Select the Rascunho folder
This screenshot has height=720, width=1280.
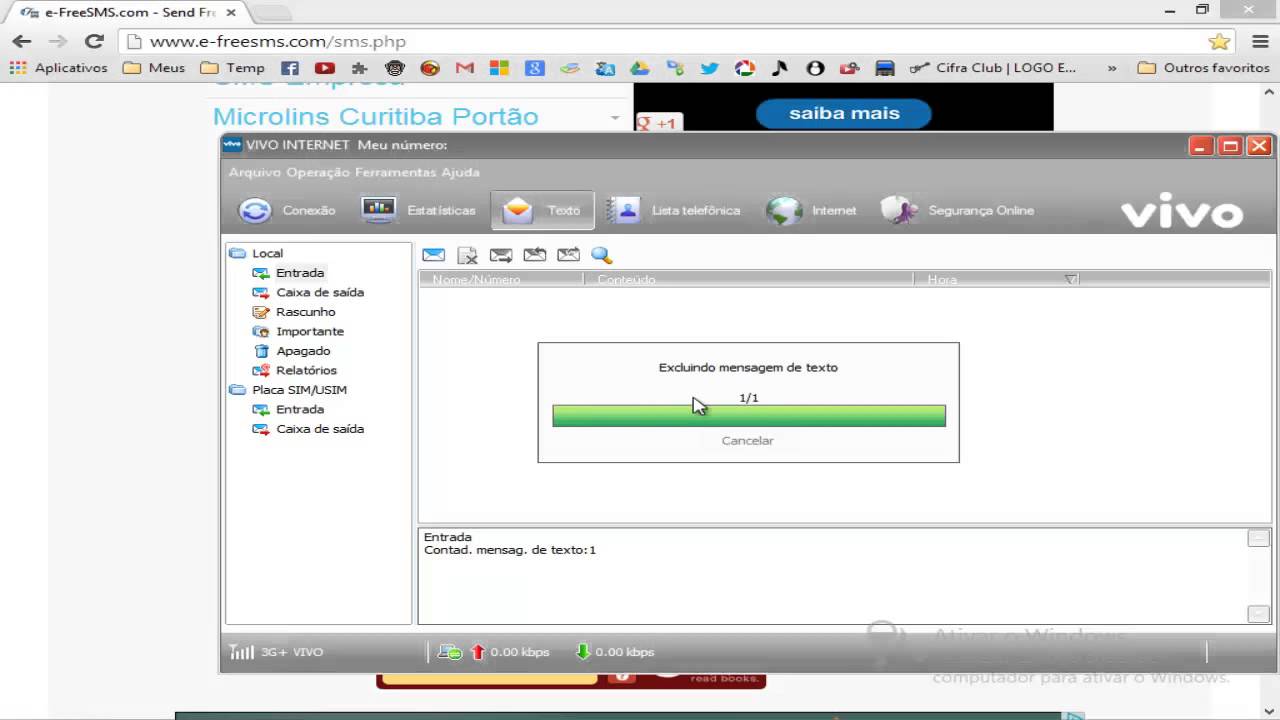305,312
